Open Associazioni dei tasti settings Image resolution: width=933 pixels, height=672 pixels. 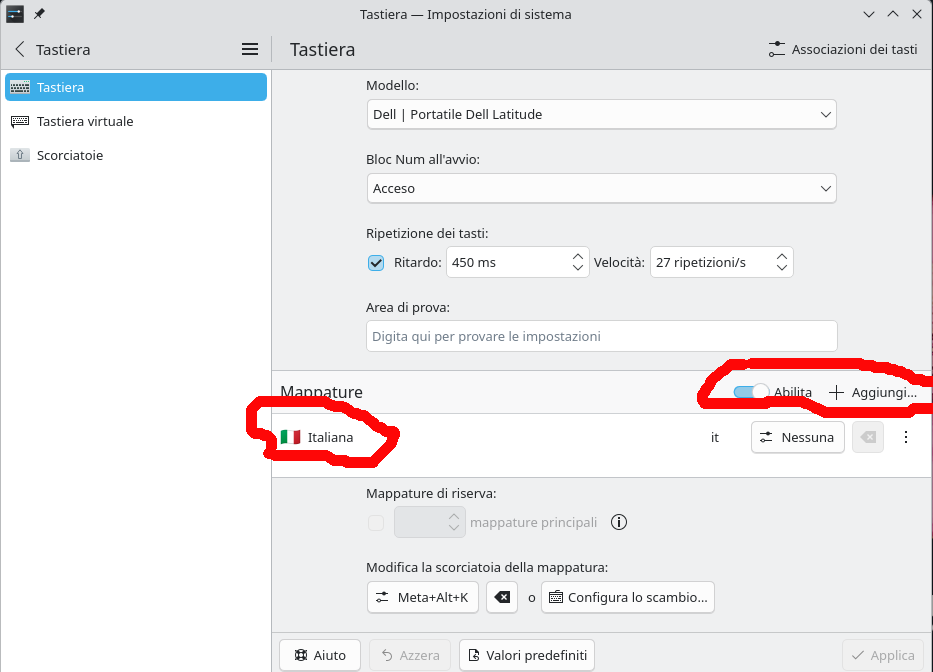(x=843, y=49)
